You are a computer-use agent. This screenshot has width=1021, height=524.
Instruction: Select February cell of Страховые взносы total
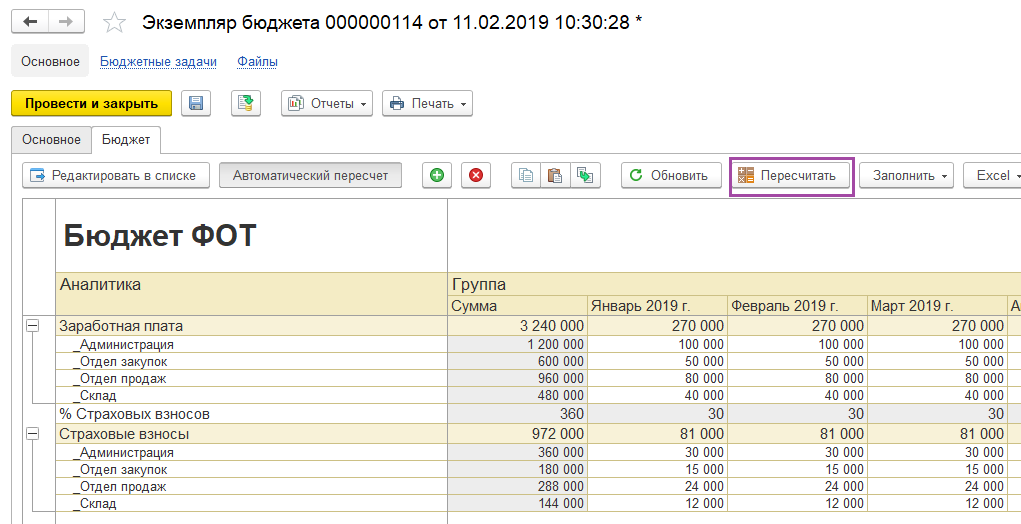pyautogui.click(x=798, y=434)
